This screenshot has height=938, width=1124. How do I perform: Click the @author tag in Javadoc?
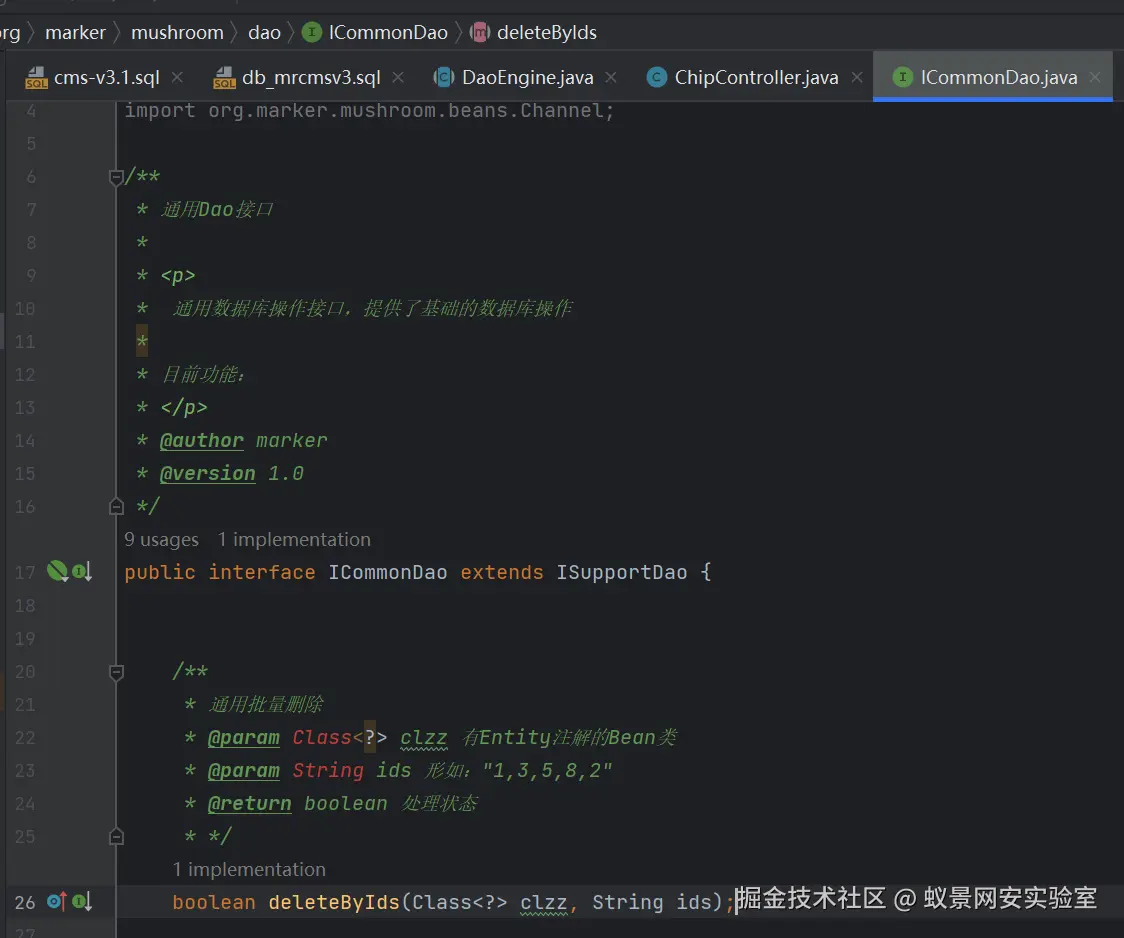point(201,441)
